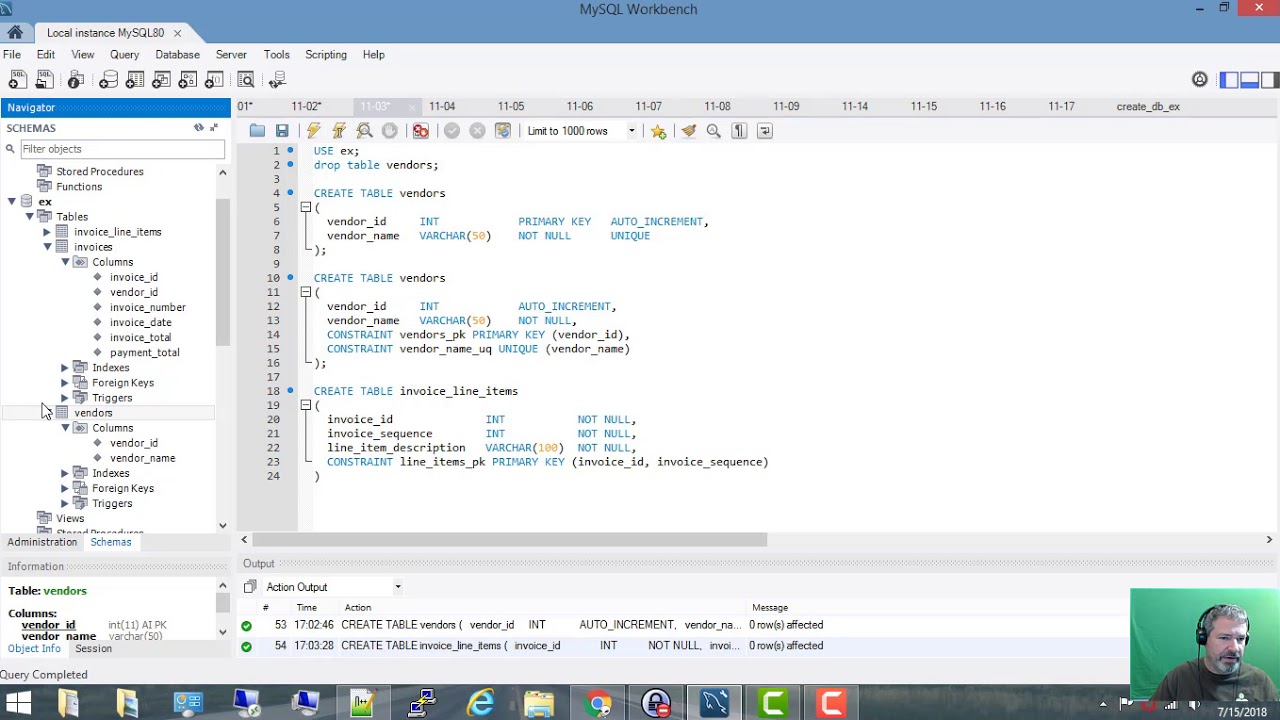Switch to the 11-04 query tab
Image resolution: width=1280 pixels, height=720 pixels.
click(442, 106)
